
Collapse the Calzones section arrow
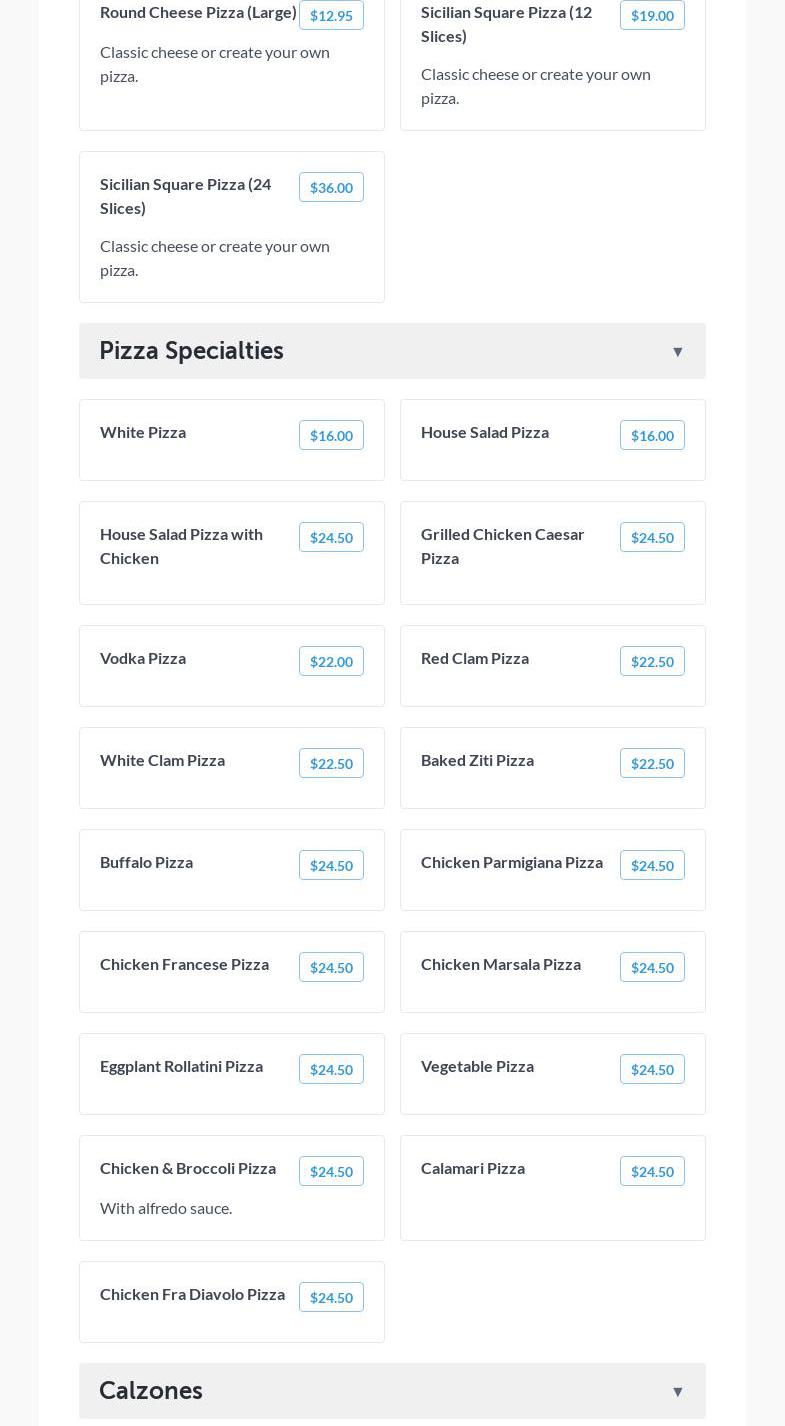pos(677,1392)
